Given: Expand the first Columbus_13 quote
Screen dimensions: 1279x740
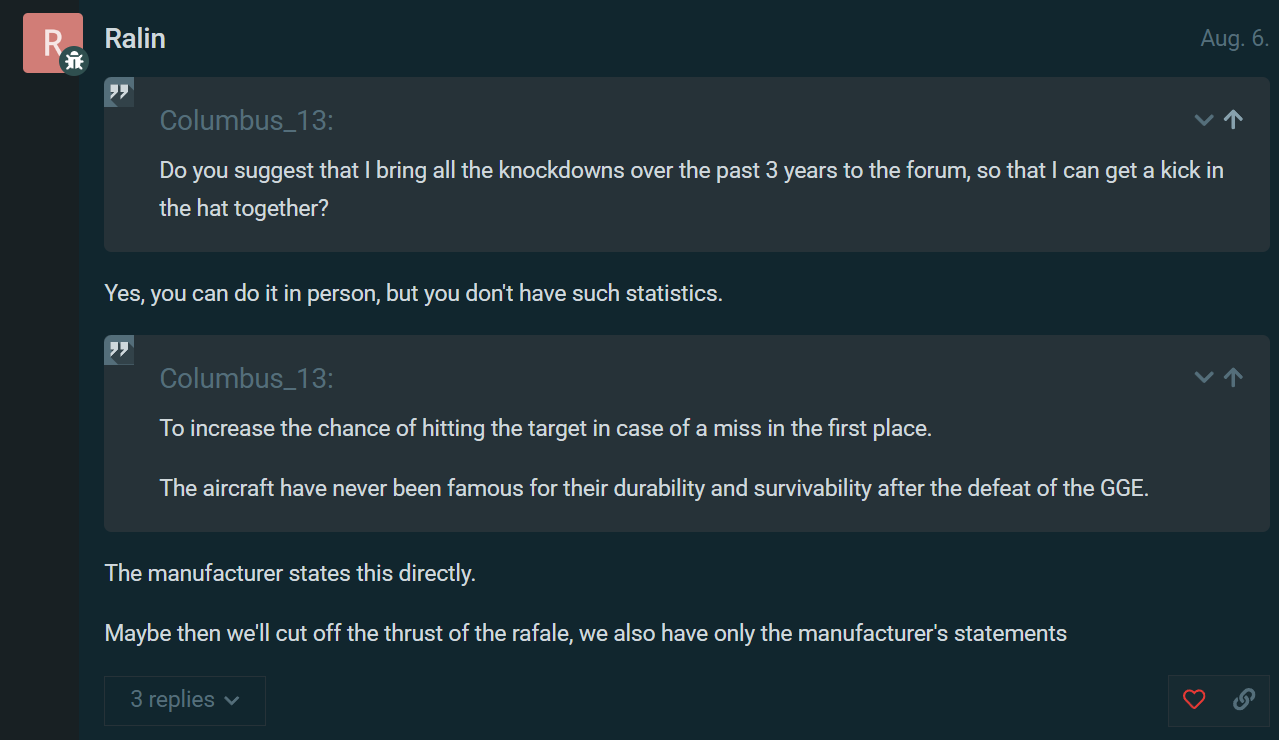Looking at the screenshot, I should pyautogui.click(x=1204, y=120).
